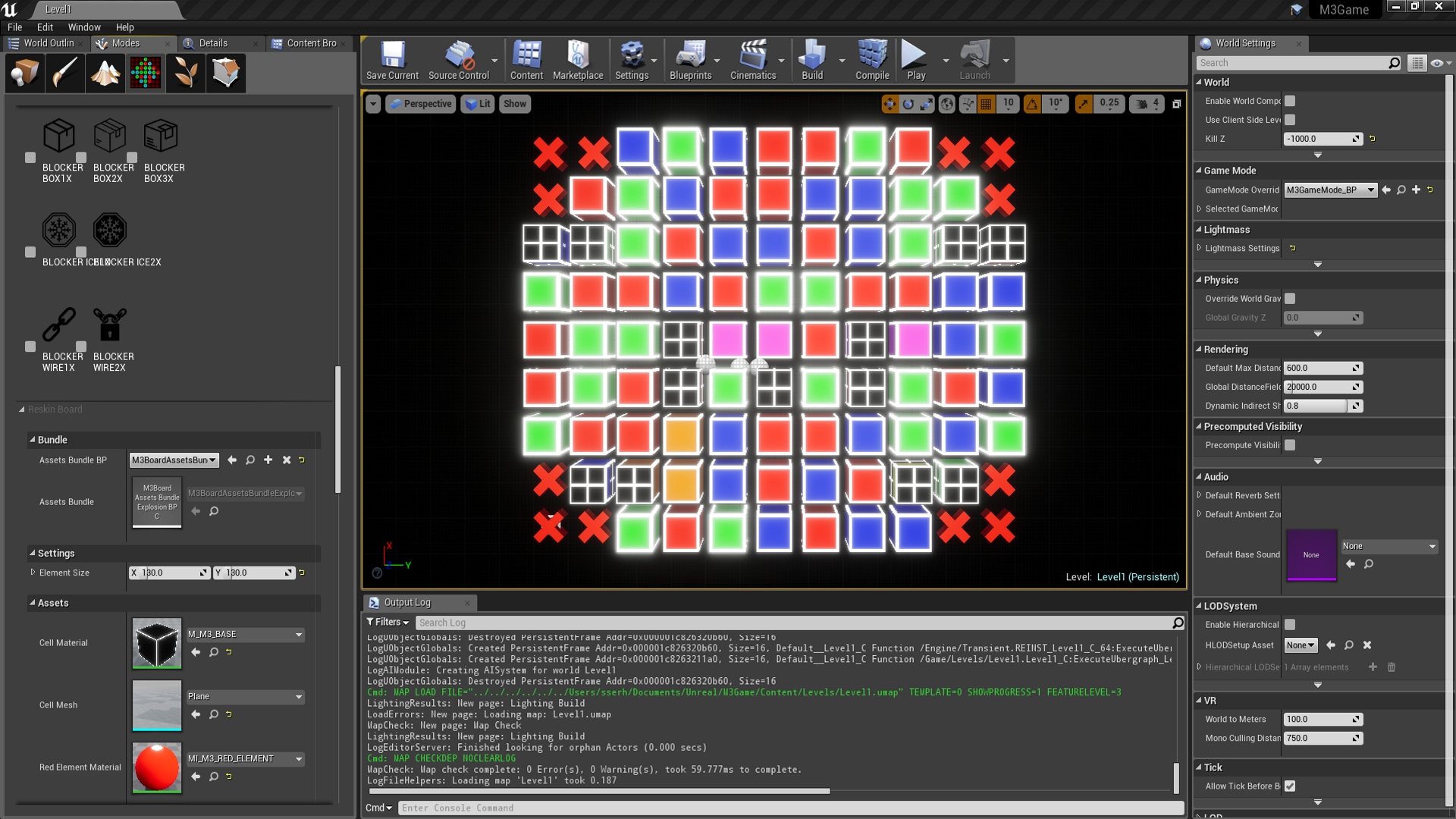Open the Marketplace
Screen dimensions: 1456x819
coord(578,61)
